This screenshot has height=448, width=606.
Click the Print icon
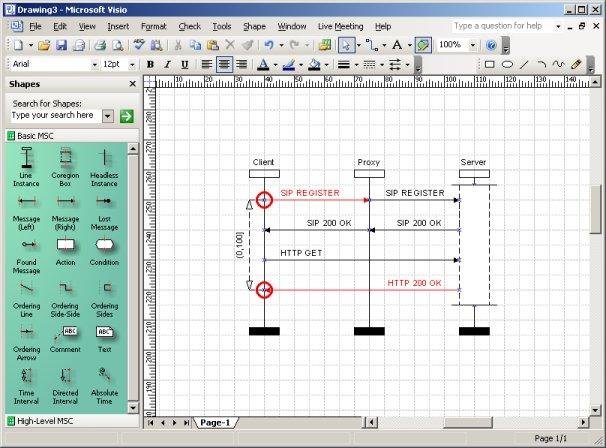pyautogui.click(x=100, y=45)
